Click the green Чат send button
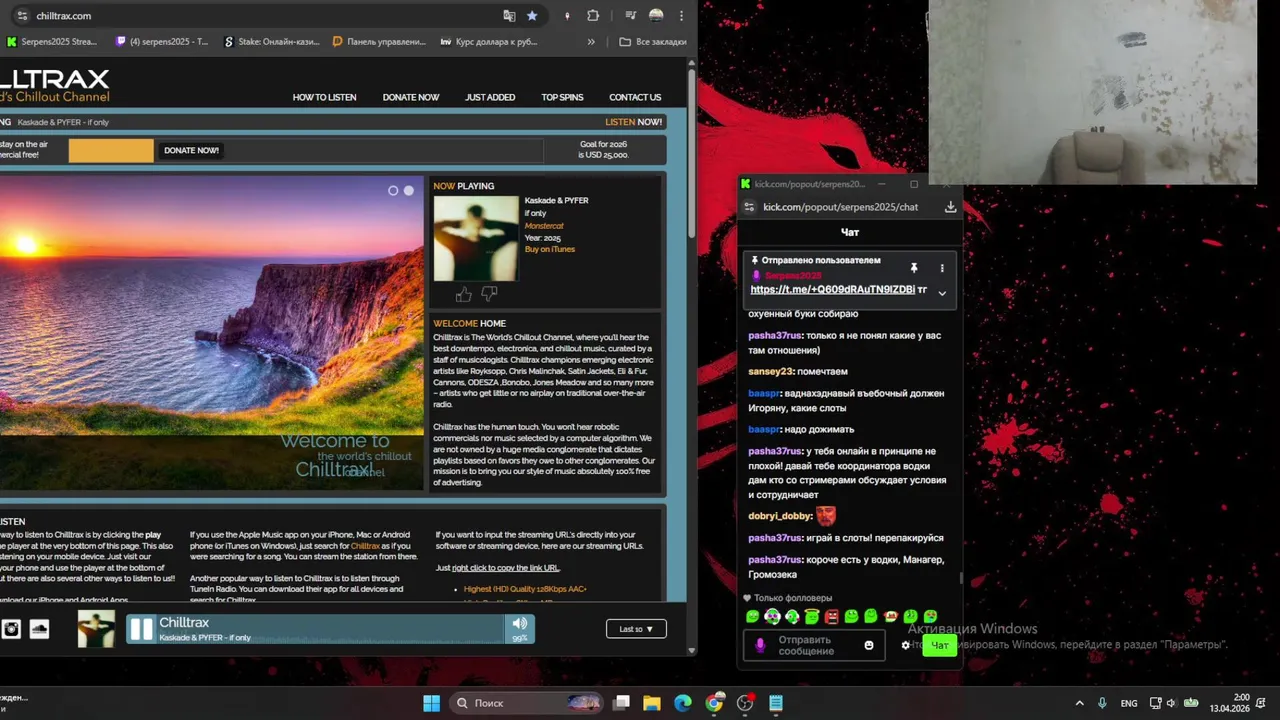The width and height of the screenshot is (1280, 720). pos(940,646)
